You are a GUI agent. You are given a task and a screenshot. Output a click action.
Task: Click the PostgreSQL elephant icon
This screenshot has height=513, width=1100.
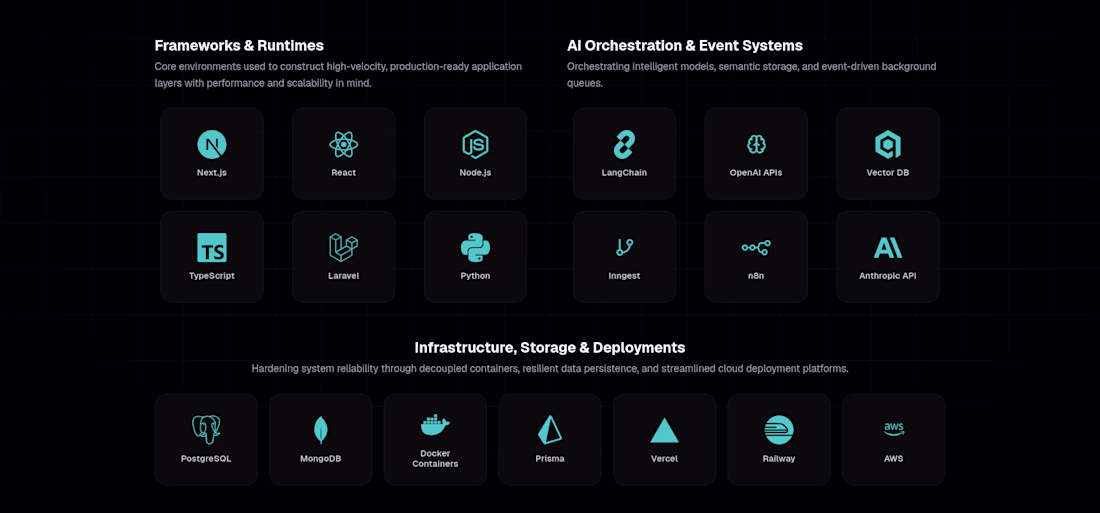pos(206,430)
